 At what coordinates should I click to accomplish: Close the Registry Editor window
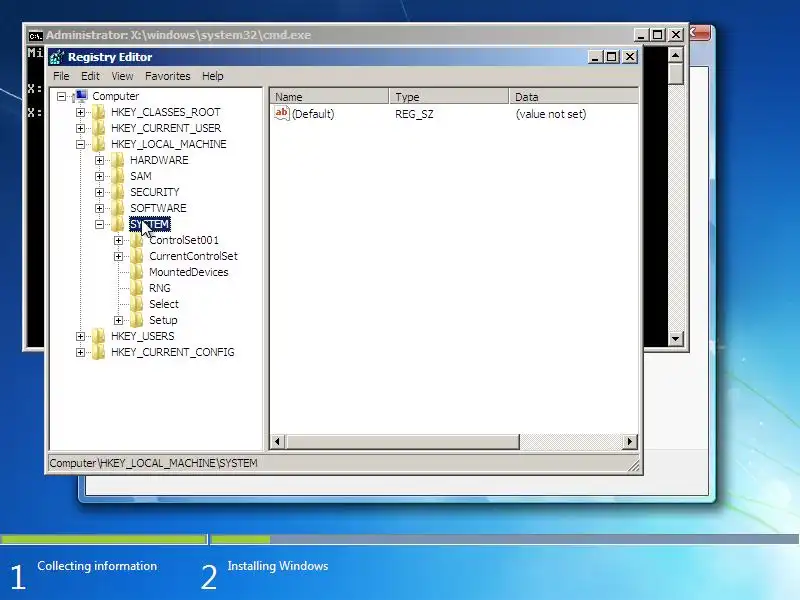(630, 57)
